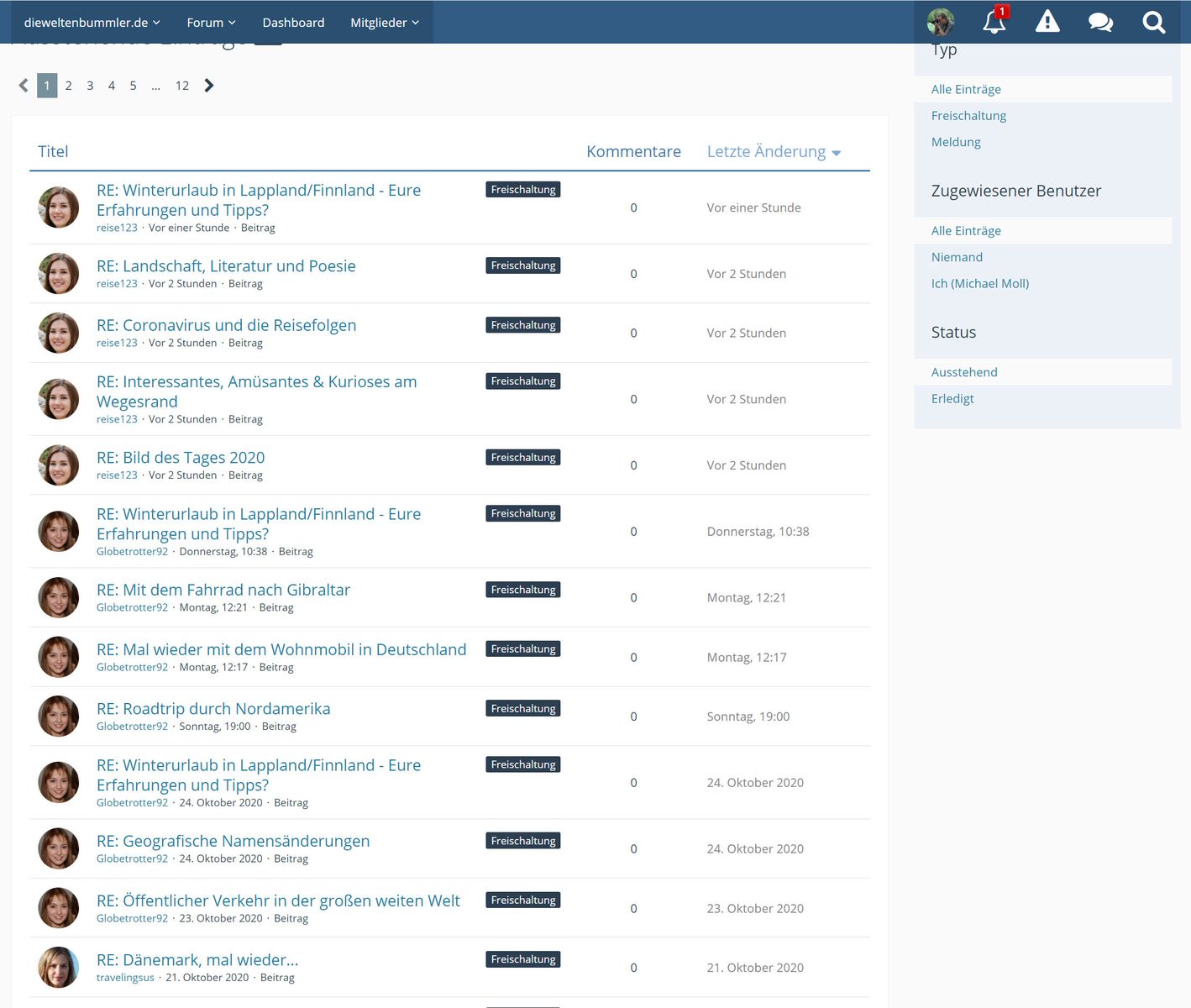Filter assigned user to Niemand

(x=957, y=257)
